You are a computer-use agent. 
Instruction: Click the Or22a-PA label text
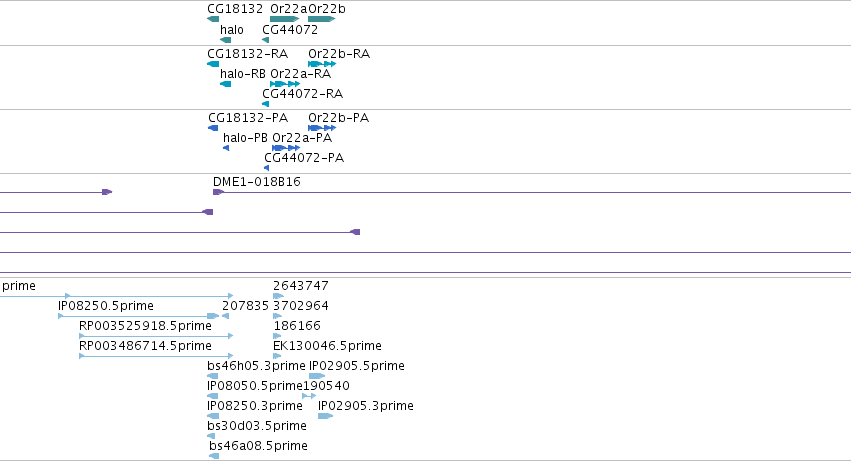point(302,138)
